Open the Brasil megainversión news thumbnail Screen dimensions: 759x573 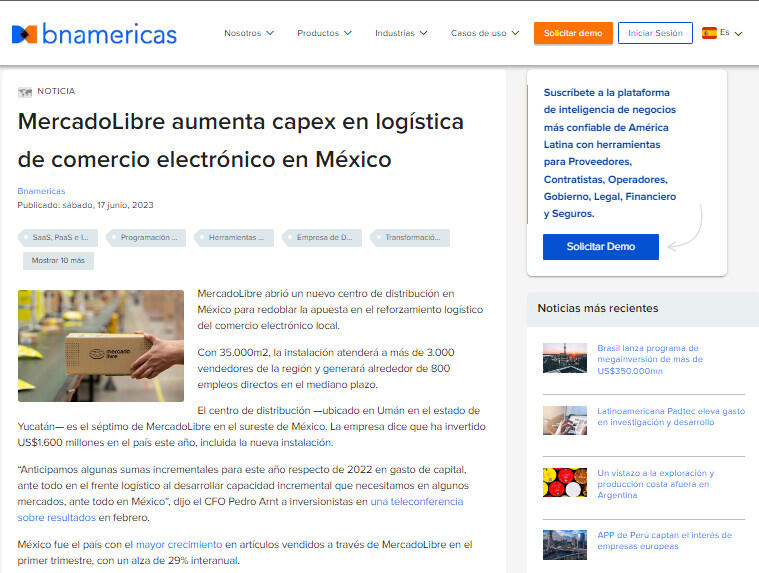564,358
